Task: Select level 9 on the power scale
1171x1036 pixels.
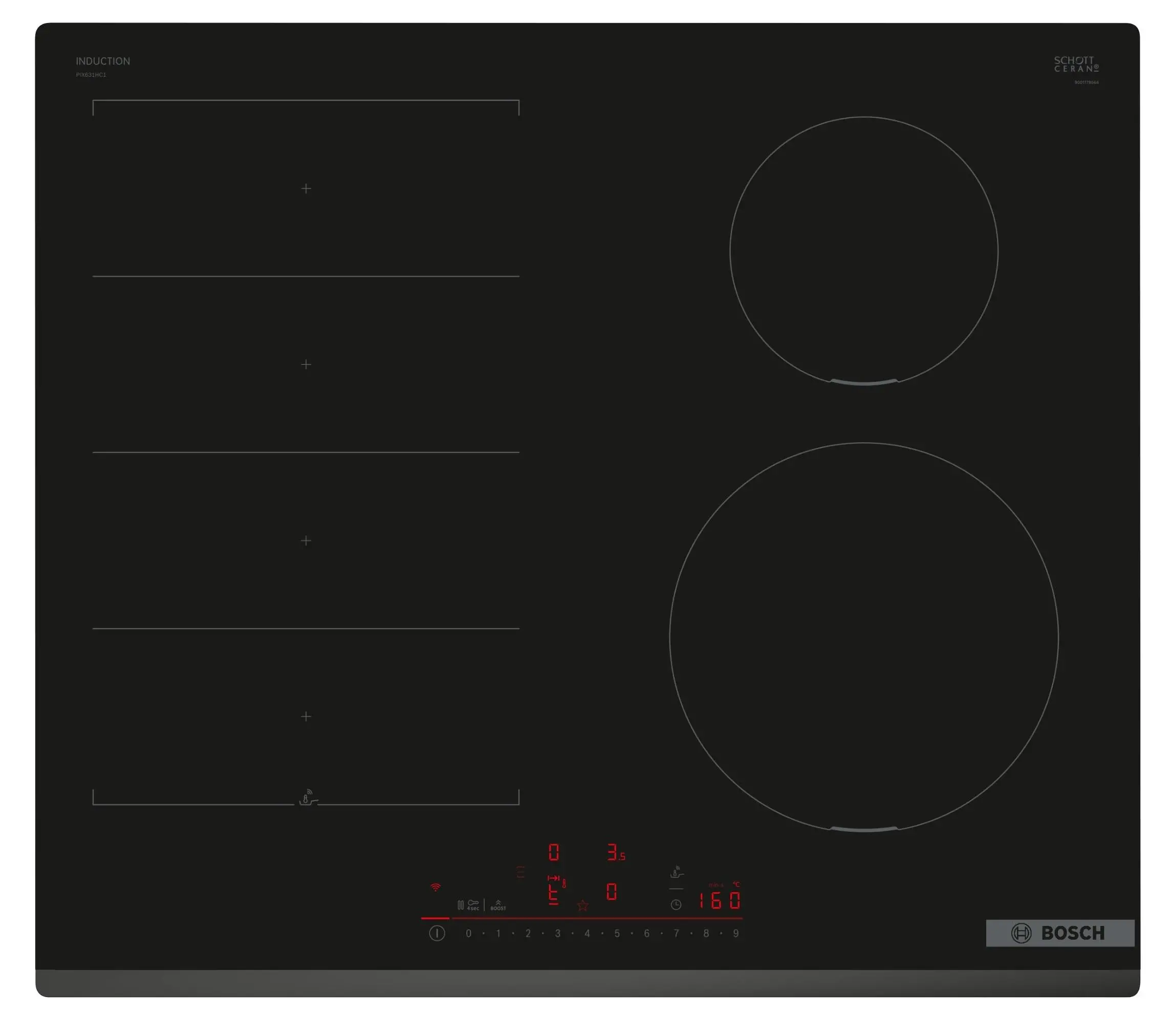Action: (735, 934)
